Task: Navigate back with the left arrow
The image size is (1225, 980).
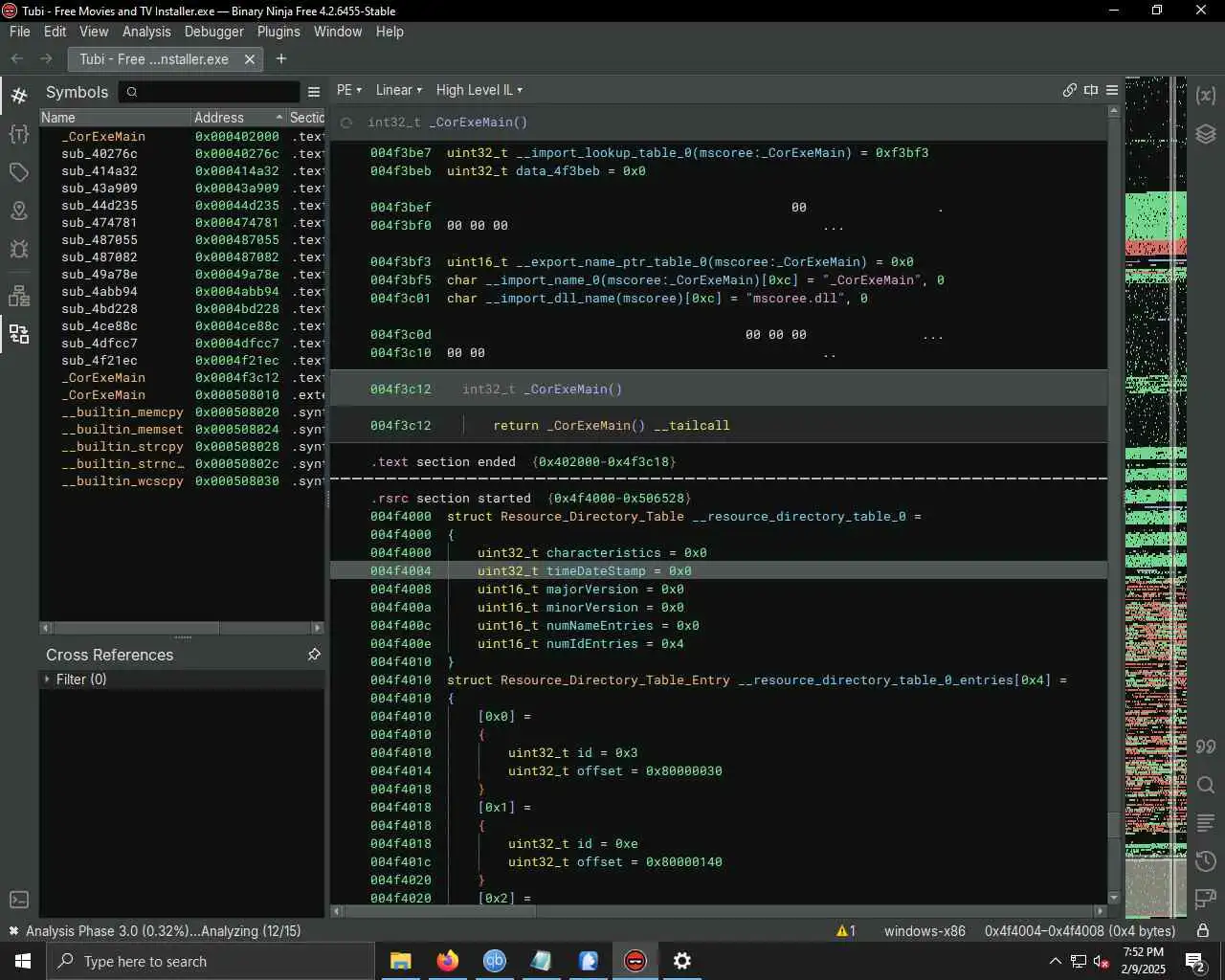Action: click(17, 59)
